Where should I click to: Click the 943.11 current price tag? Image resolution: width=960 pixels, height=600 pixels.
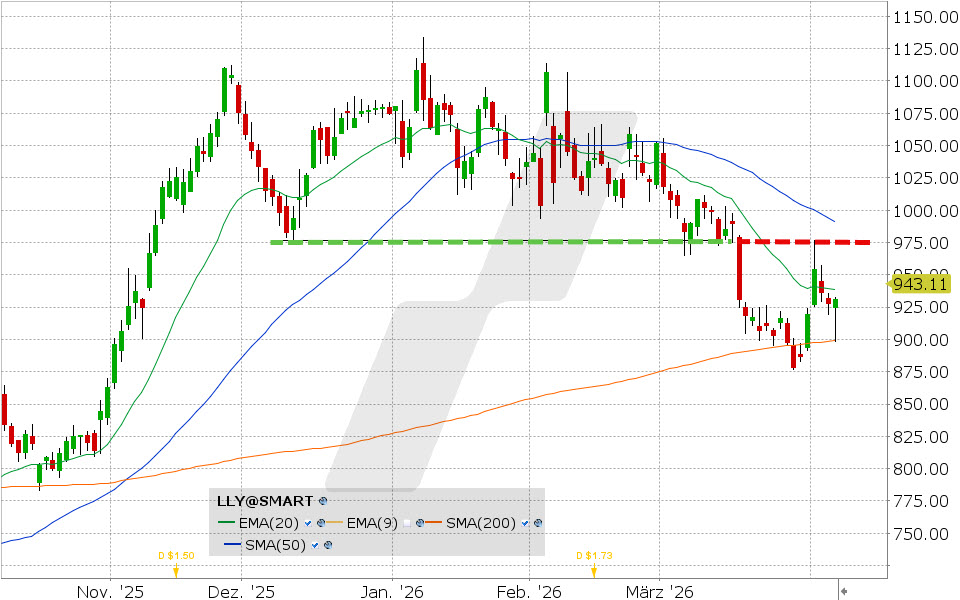tap(920, 283)
